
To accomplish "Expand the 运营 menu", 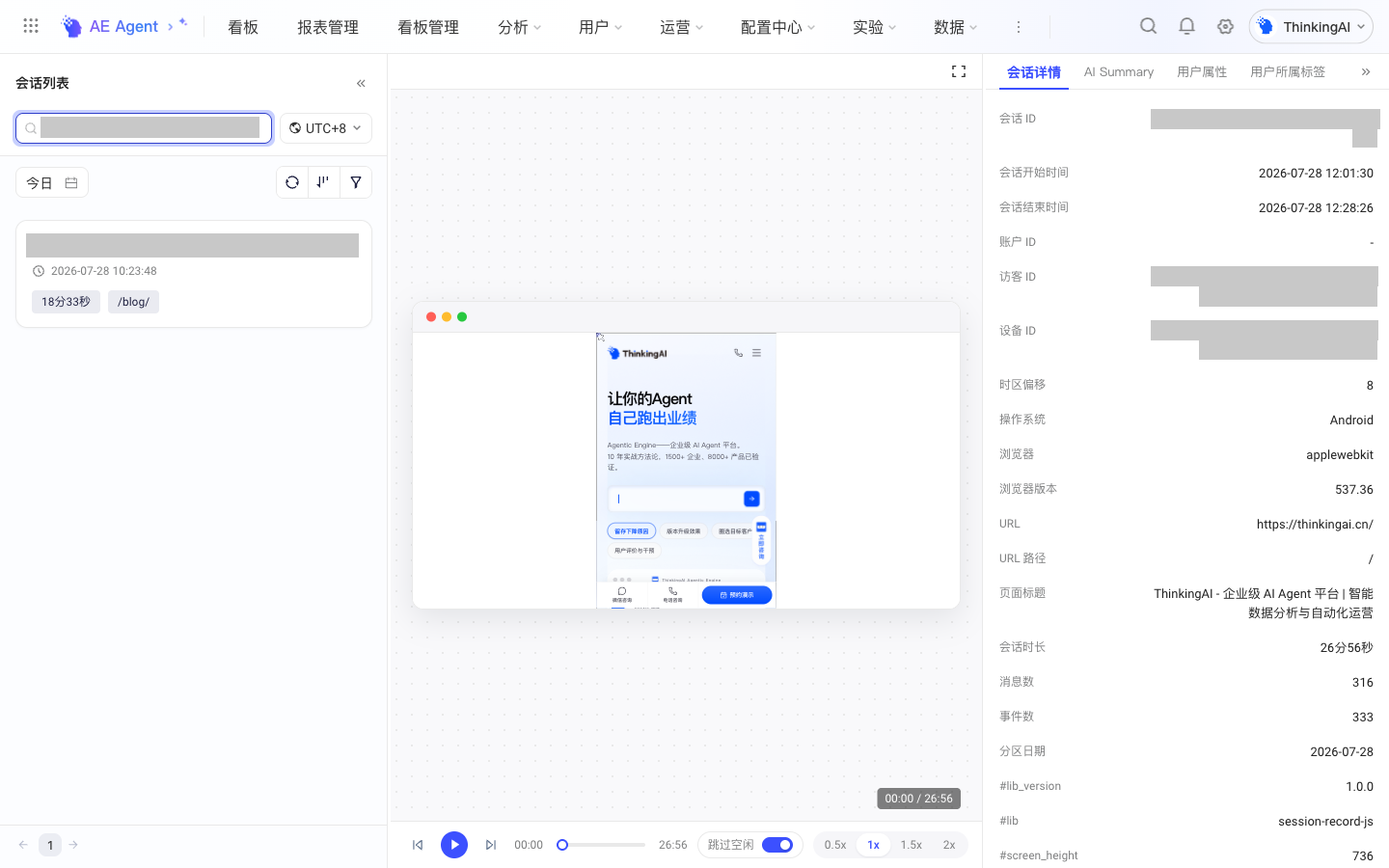I will pyautogui.click(x=682, y=27).
